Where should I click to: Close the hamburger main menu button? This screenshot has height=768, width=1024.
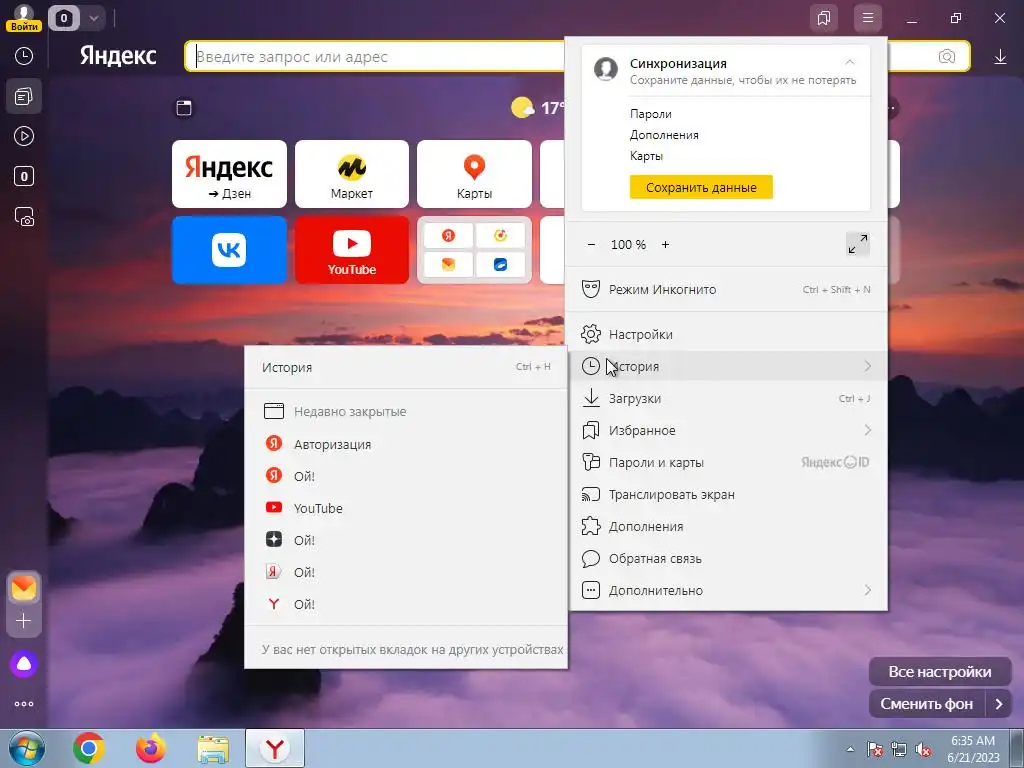tap(868, 18)
